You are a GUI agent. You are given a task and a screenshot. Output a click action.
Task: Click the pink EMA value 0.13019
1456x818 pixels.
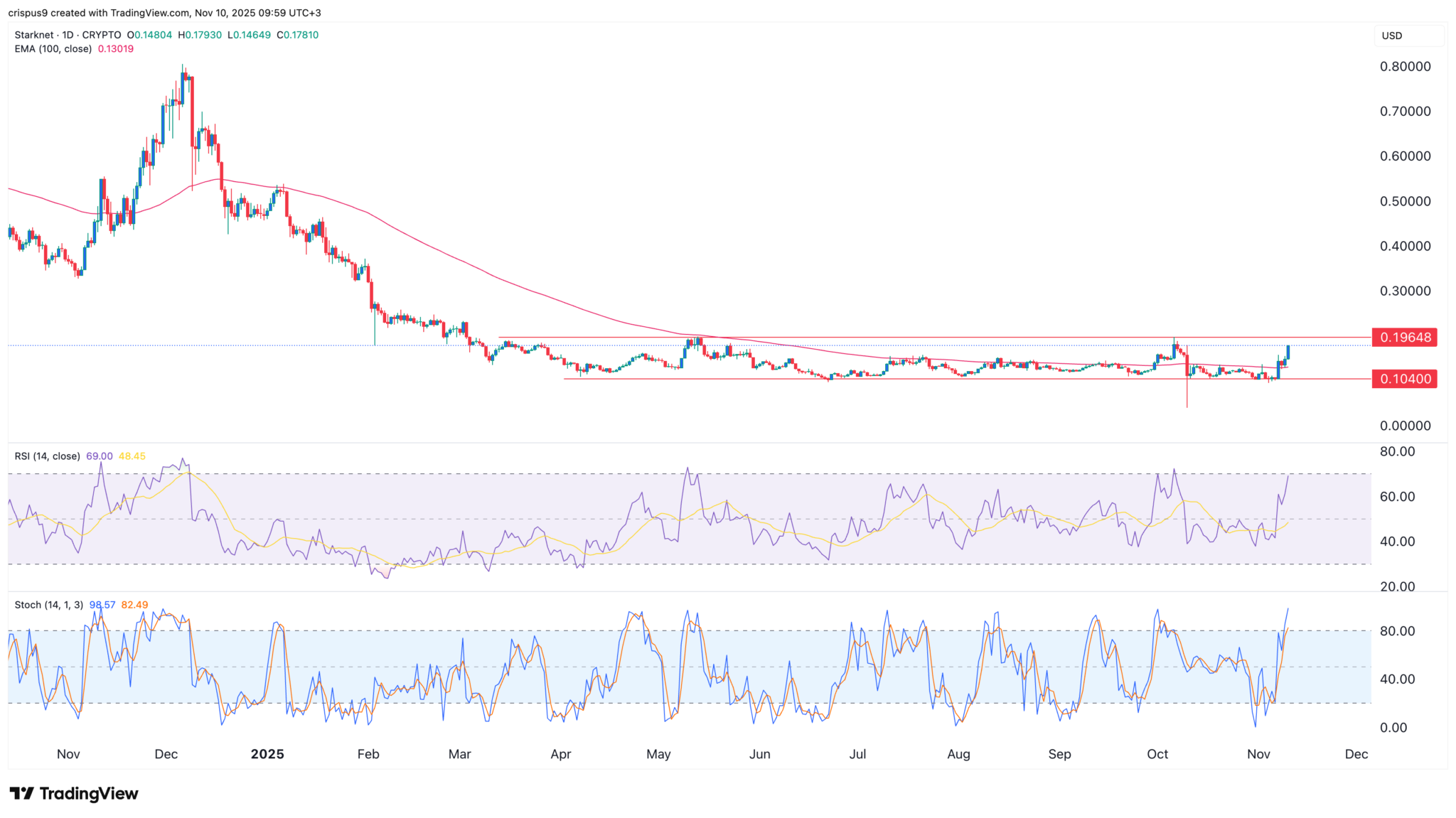point(116,49)
